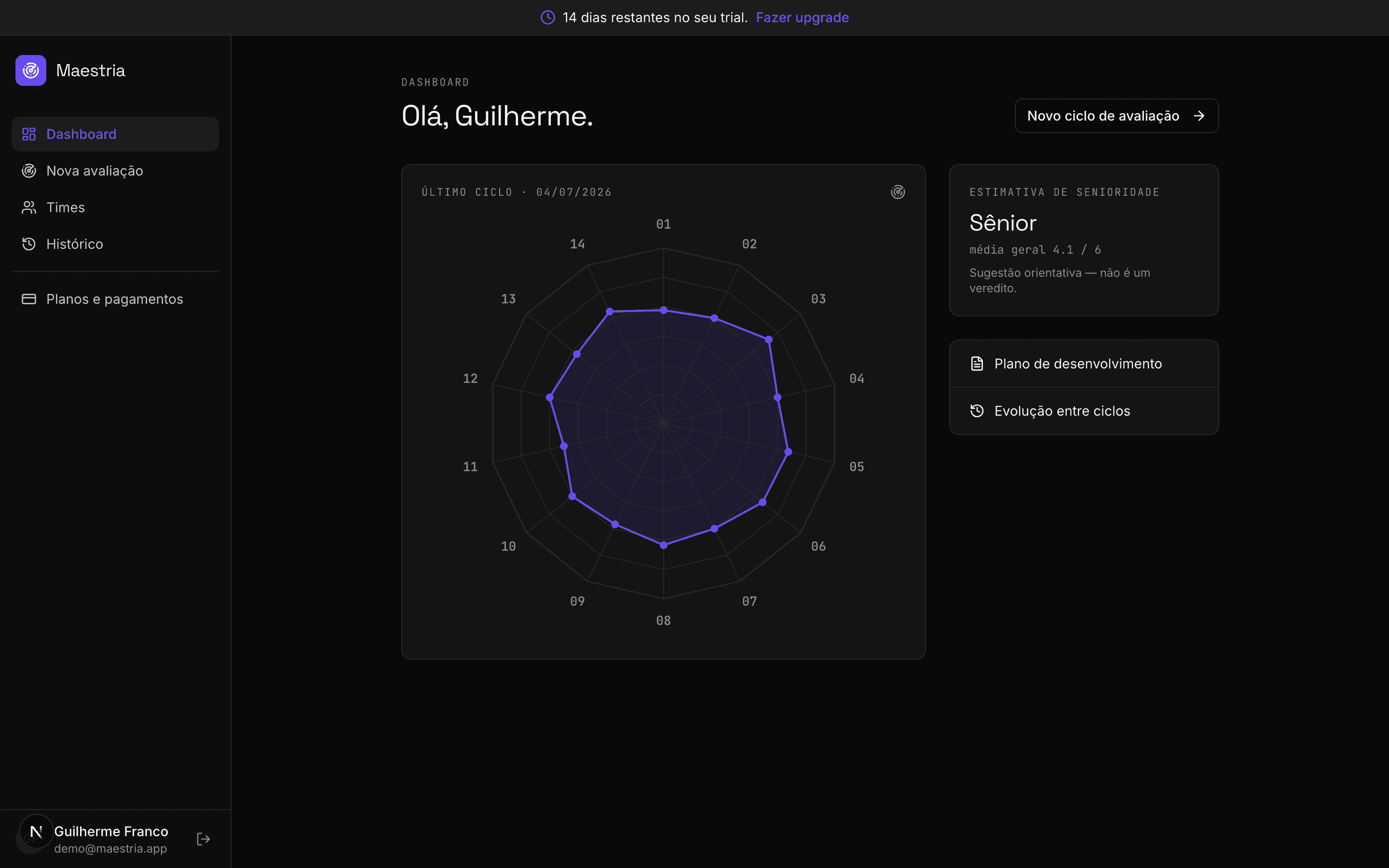Click the Nova avaliação radar icon
Screen dimensions: 1389x868
point(29,171)
